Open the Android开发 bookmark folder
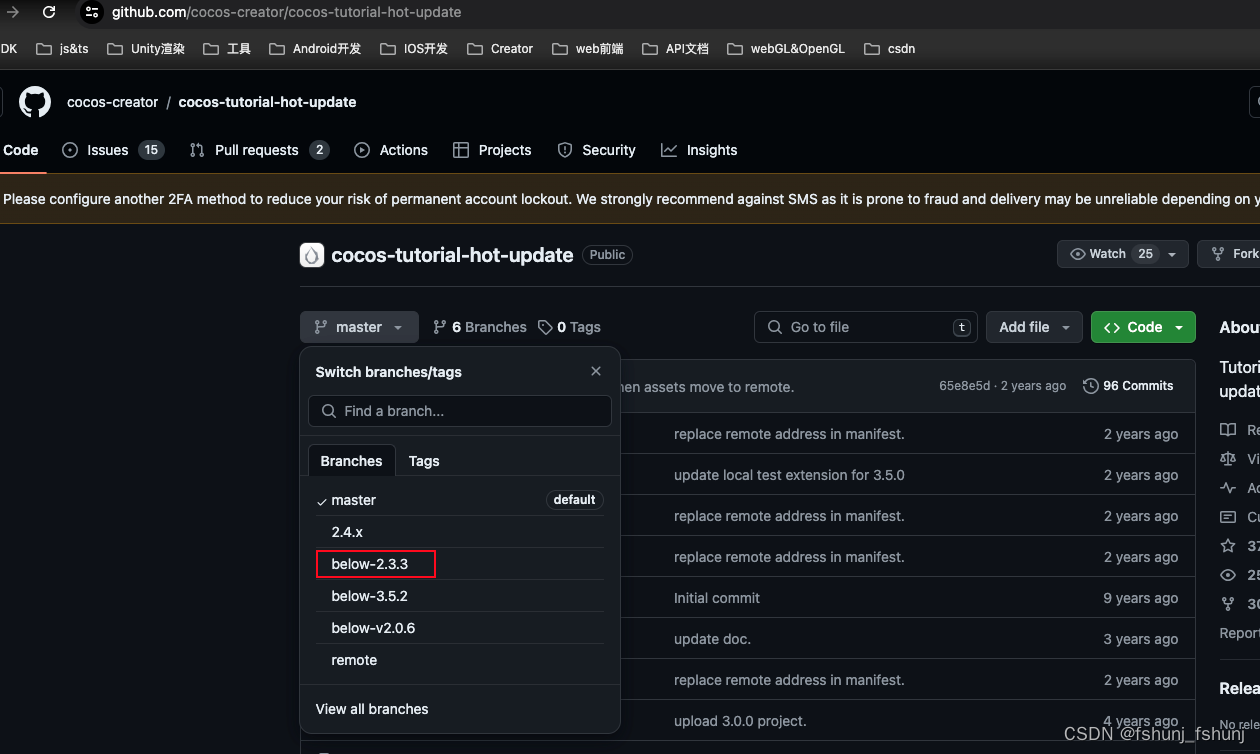Screen dimensions: 1260x754 tap(315, 48)
